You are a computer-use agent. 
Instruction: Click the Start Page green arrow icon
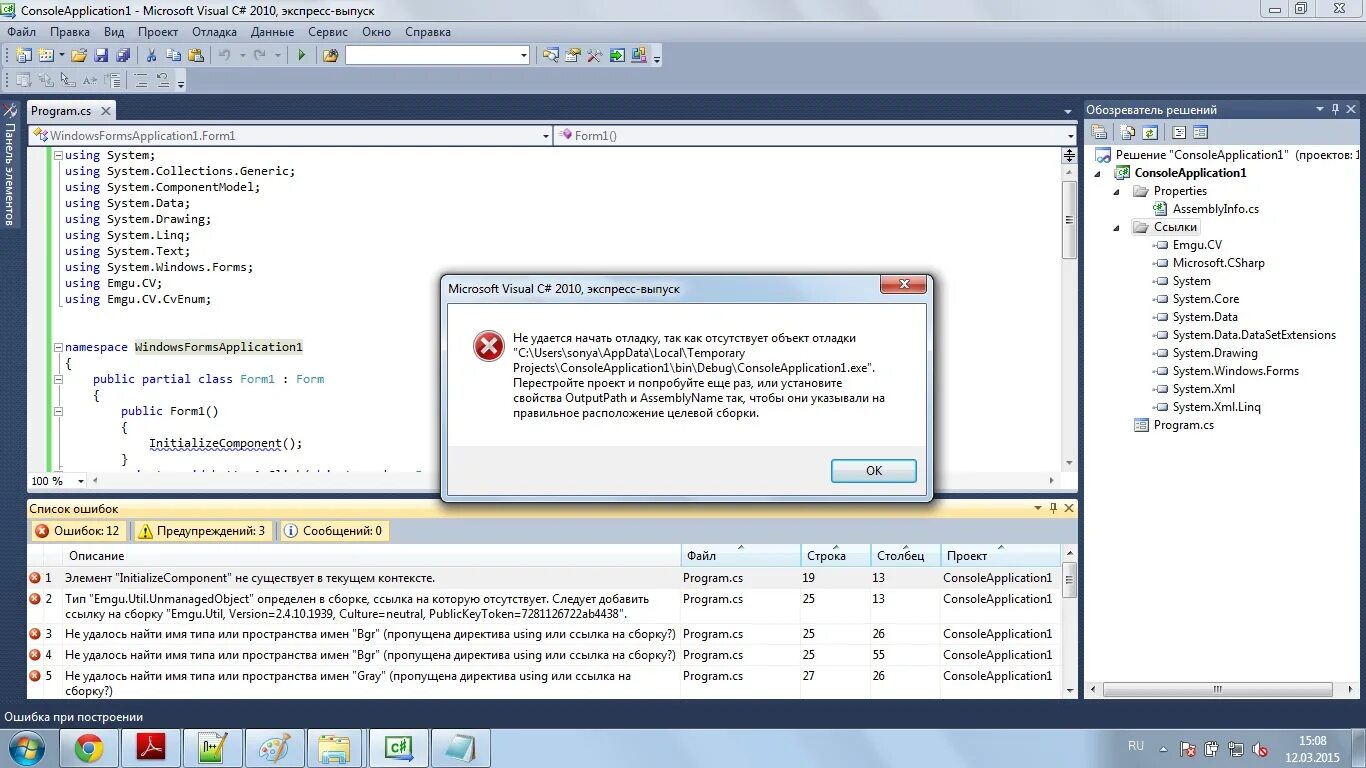coord(617,55)
